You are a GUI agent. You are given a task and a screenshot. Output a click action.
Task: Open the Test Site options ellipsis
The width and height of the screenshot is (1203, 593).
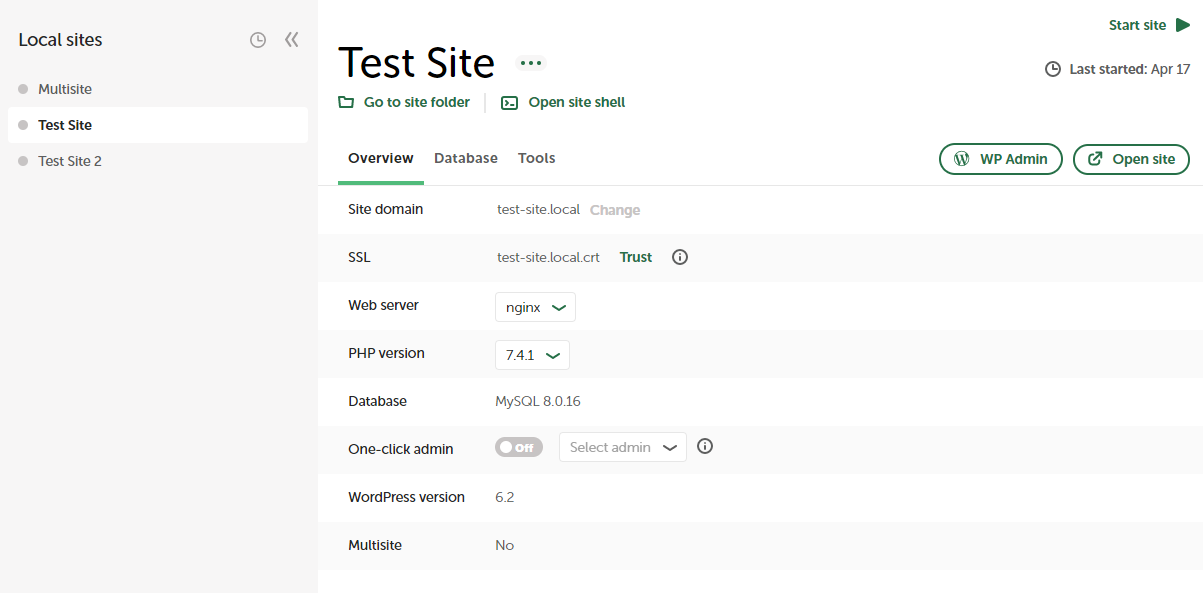(x=531, y=63)
